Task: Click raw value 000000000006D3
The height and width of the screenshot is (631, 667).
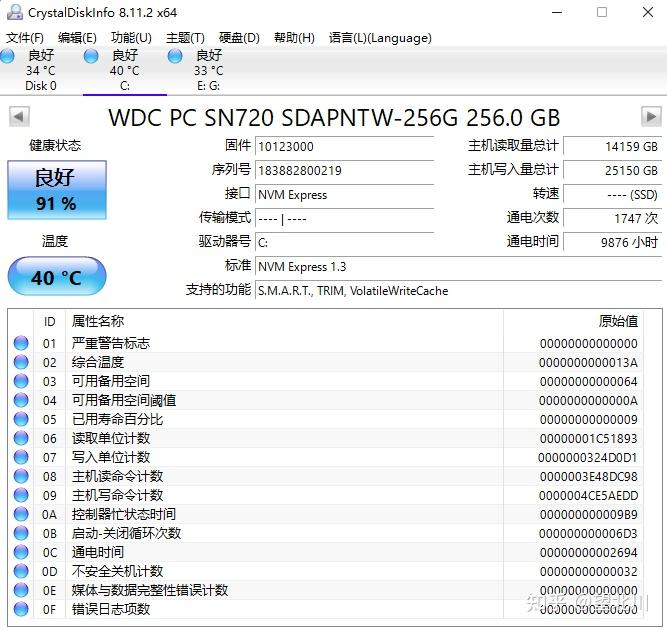Action: point(588,534)
